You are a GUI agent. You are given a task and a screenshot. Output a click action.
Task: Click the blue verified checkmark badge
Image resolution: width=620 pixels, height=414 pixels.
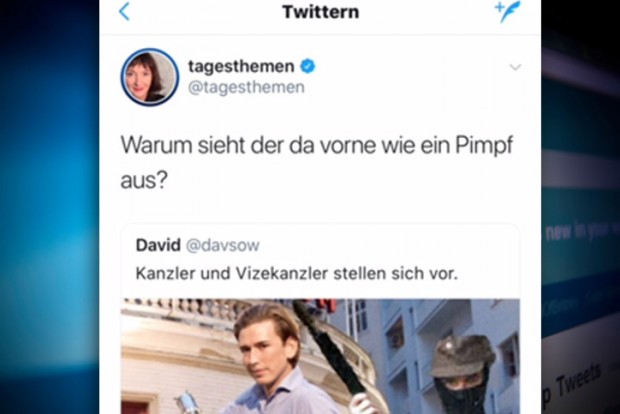click(308, 66)
